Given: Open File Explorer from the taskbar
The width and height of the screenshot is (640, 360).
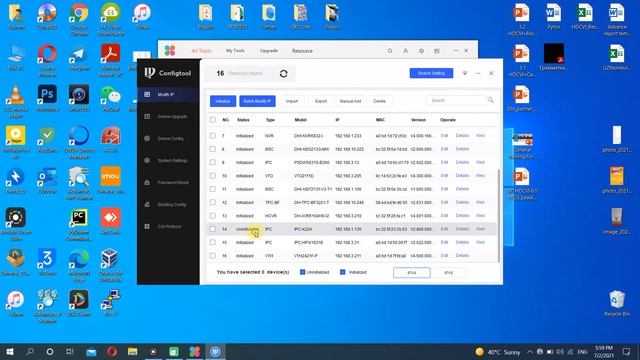Looking at the screenshot, I should 132,351.
